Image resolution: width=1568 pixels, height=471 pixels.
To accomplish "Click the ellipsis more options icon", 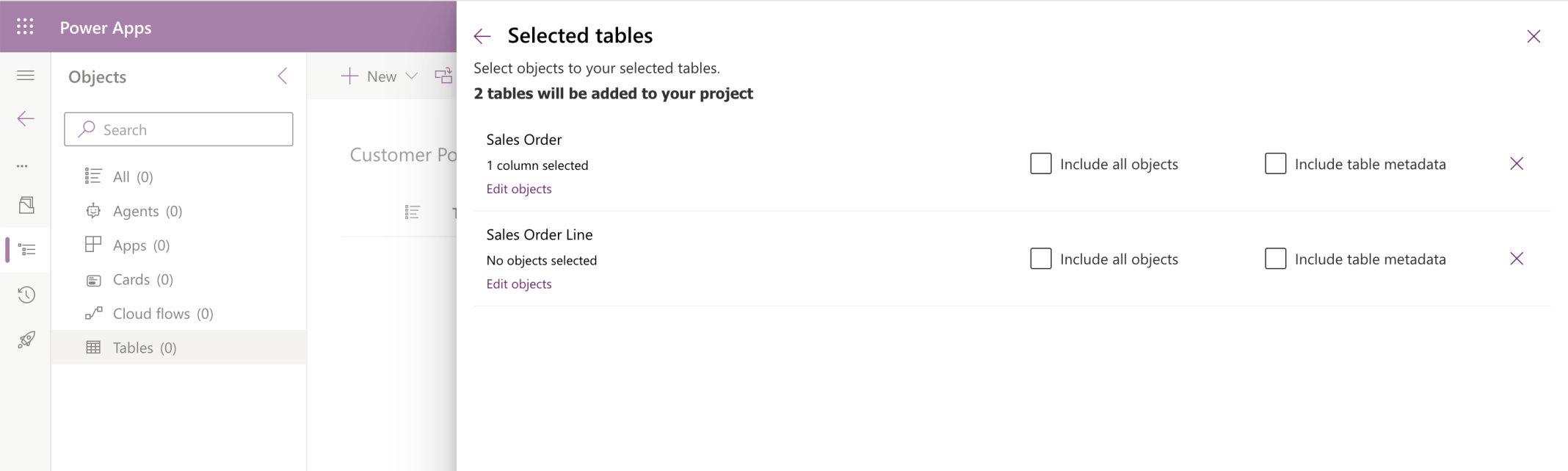I will click(23, 166).
